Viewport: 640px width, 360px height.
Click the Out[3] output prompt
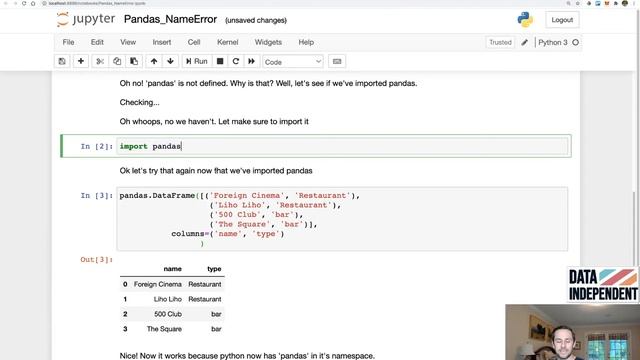pyautogui.click(x=96, y=260)
